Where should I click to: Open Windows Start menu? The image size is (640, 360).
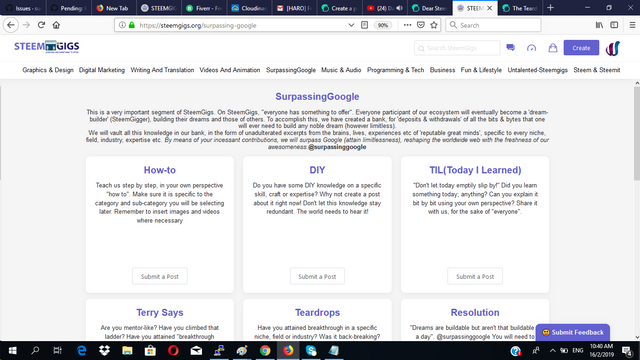13,351
